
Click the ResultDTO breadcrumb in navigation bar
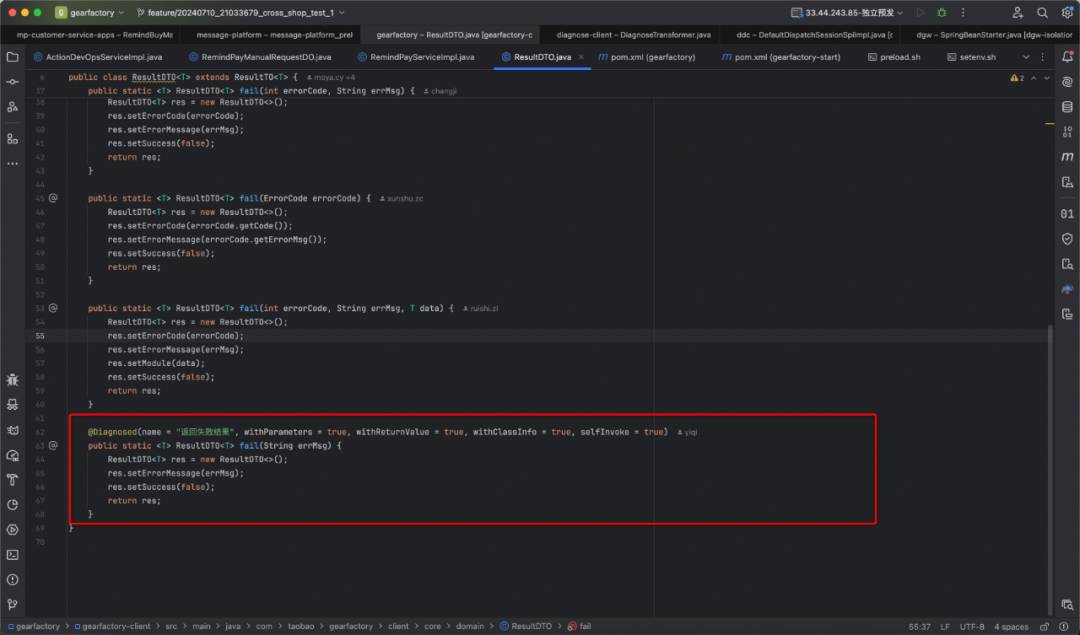525,626
